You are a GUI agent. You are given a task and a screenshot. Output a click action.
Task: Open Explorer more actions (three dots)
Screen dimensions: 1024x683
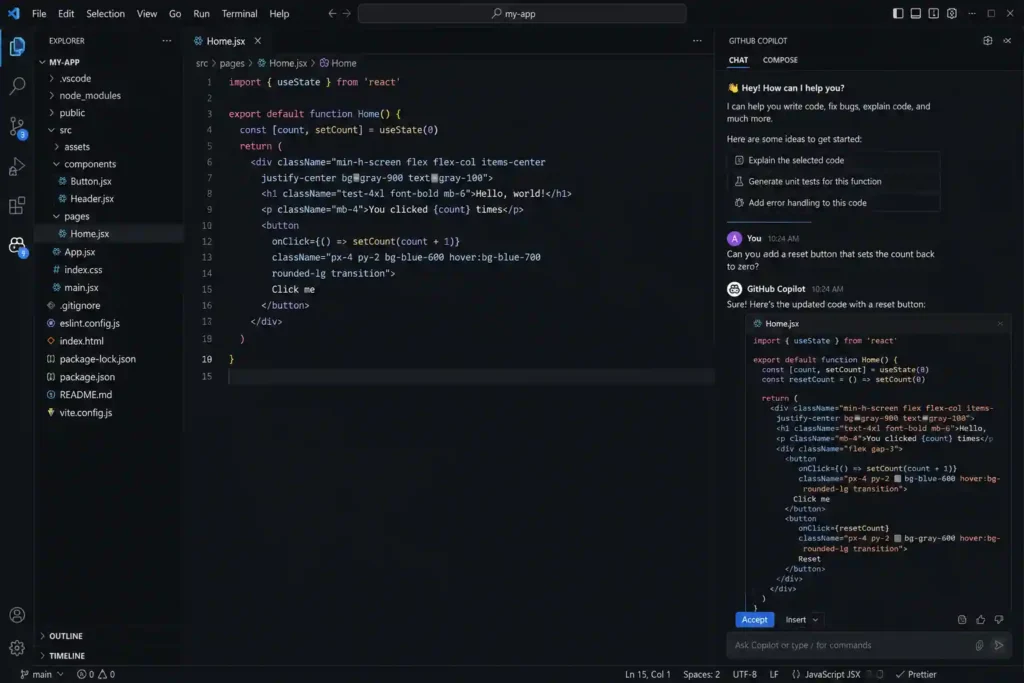click(x=167, y=40)
